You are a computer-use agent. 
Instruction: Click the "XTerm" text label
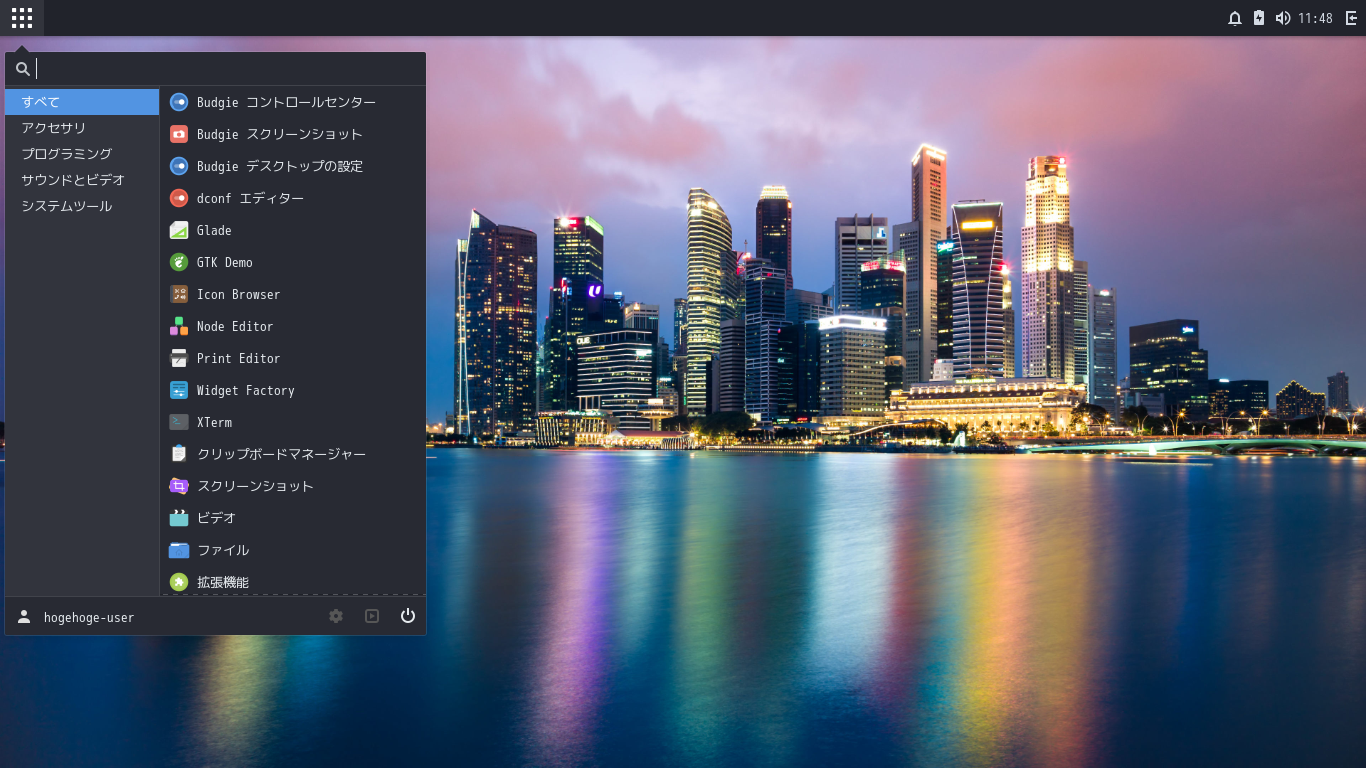click(x=214, y=422)
